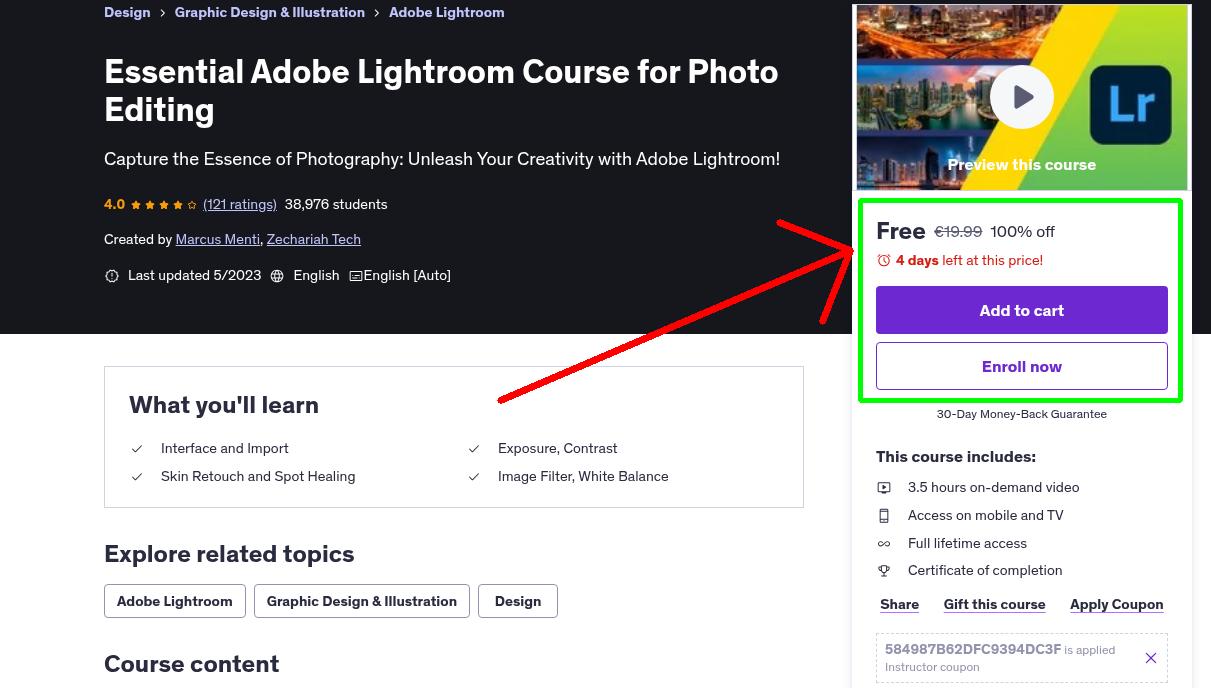The image size is (1211, 688).
Task: Click the 100% off text
Action: [x=1023, y=232]
